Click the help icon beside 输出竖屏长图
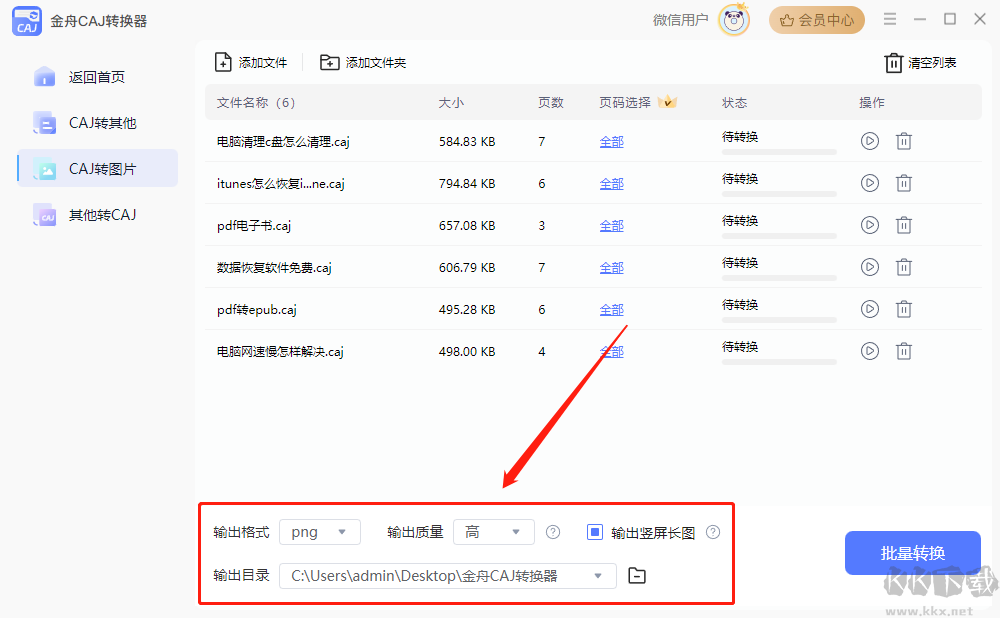 click(713, 533)
